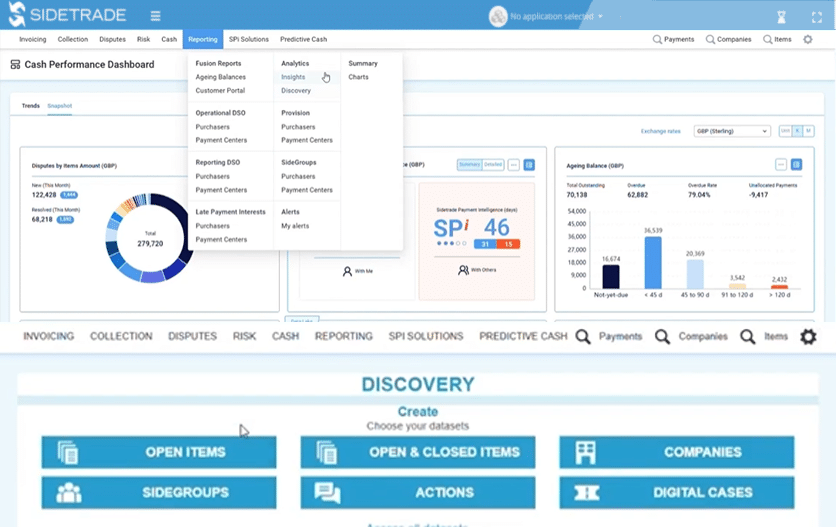
Task: Open Disputes in upper navigation
Action: pyautogui.click(x=112, y=39)
